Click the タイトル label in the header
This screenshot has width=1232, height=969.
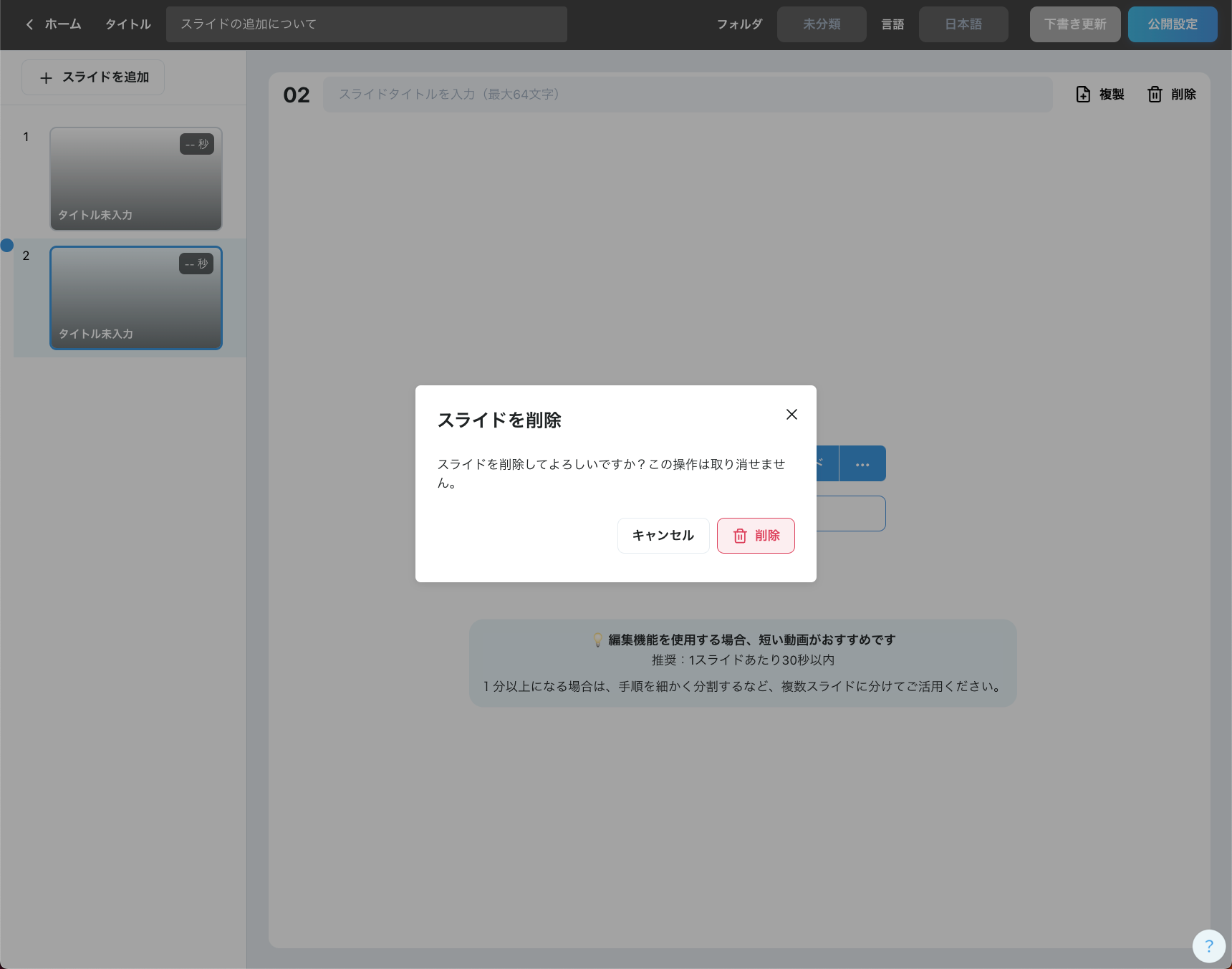click(x=128, y=24)
